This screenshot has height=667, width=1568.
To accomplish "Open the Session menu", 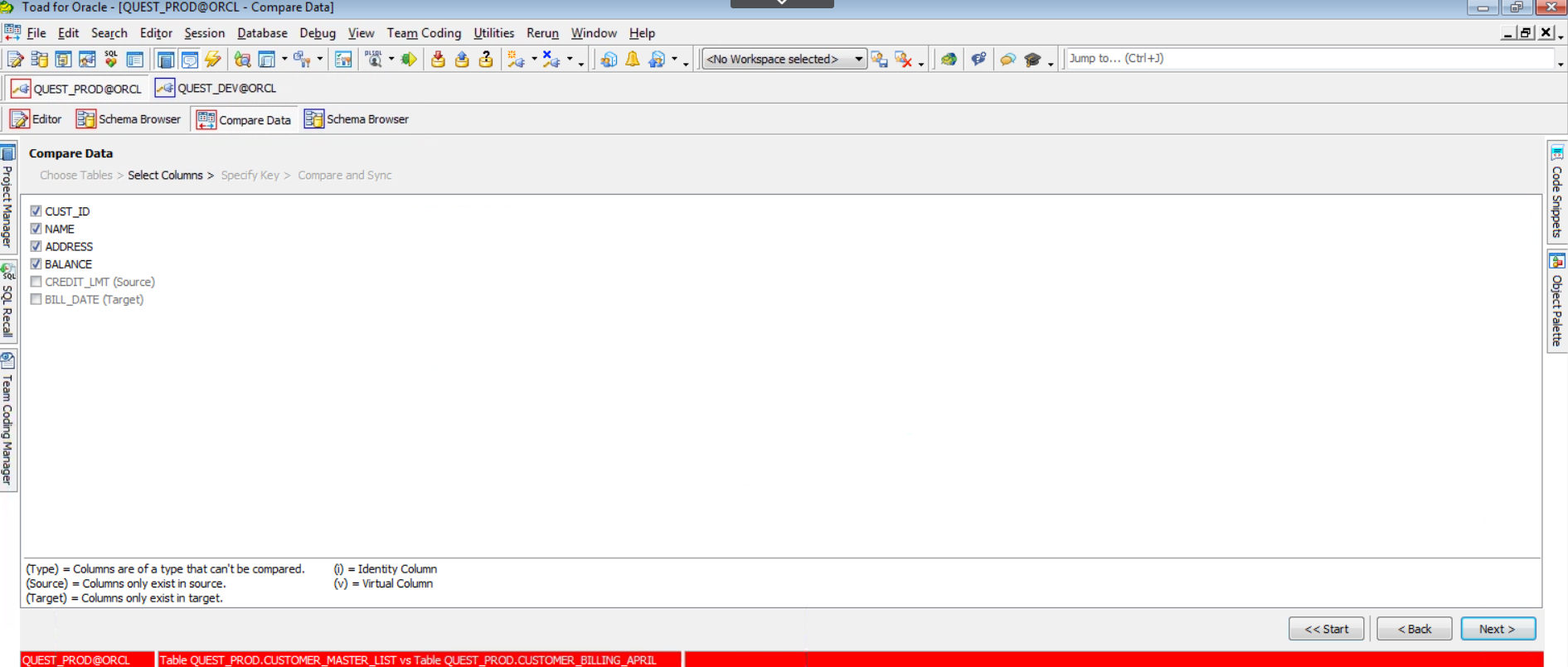I will [204, 33].
